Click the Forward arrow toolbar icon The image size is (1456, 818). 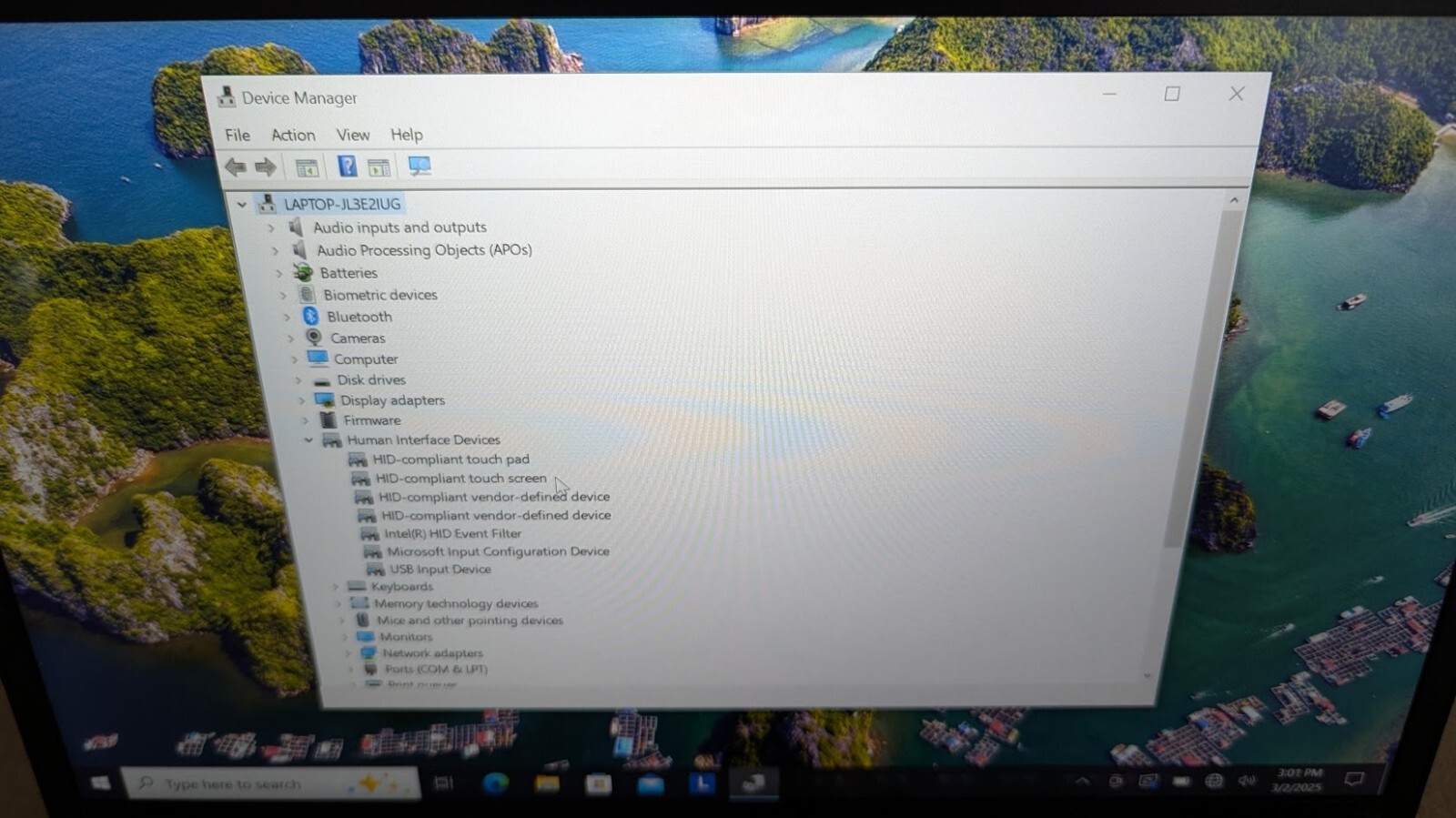pyautogui.click(x=266, y=167)
